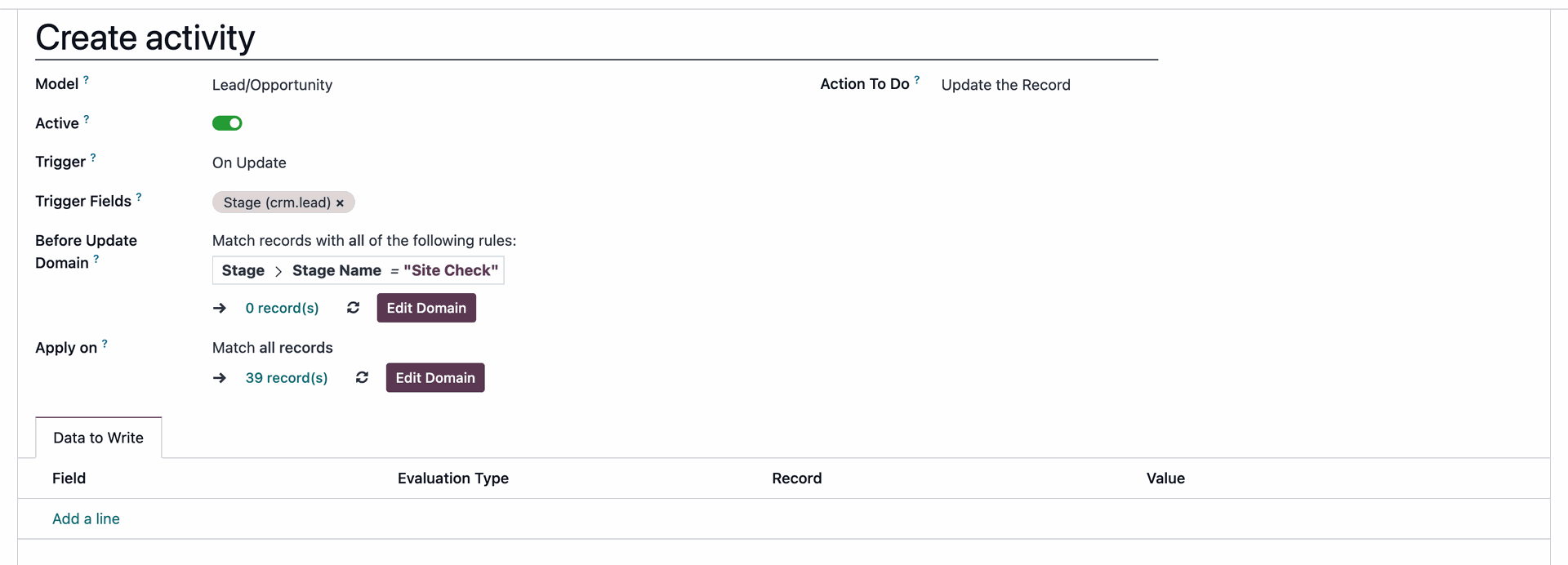
Task: Click Edit Domain for Apply on
Action: point(434,377)
